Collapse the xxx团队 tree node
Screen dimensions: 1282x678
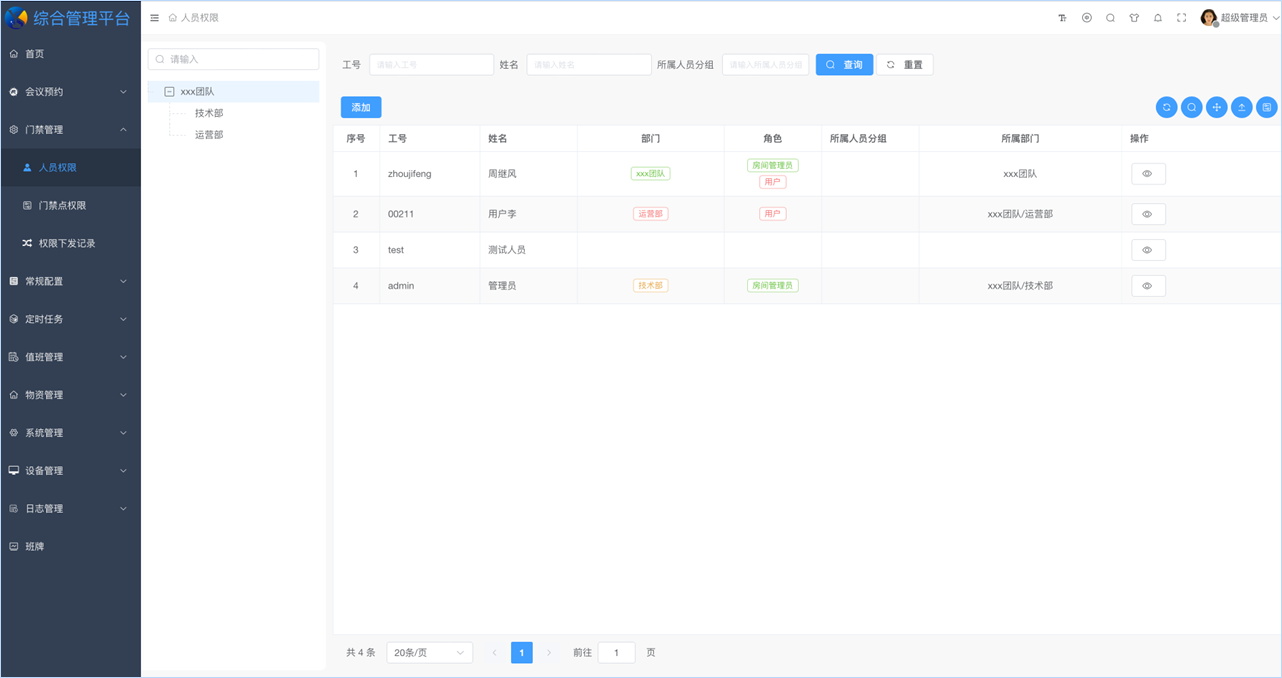tap(169, 92)
